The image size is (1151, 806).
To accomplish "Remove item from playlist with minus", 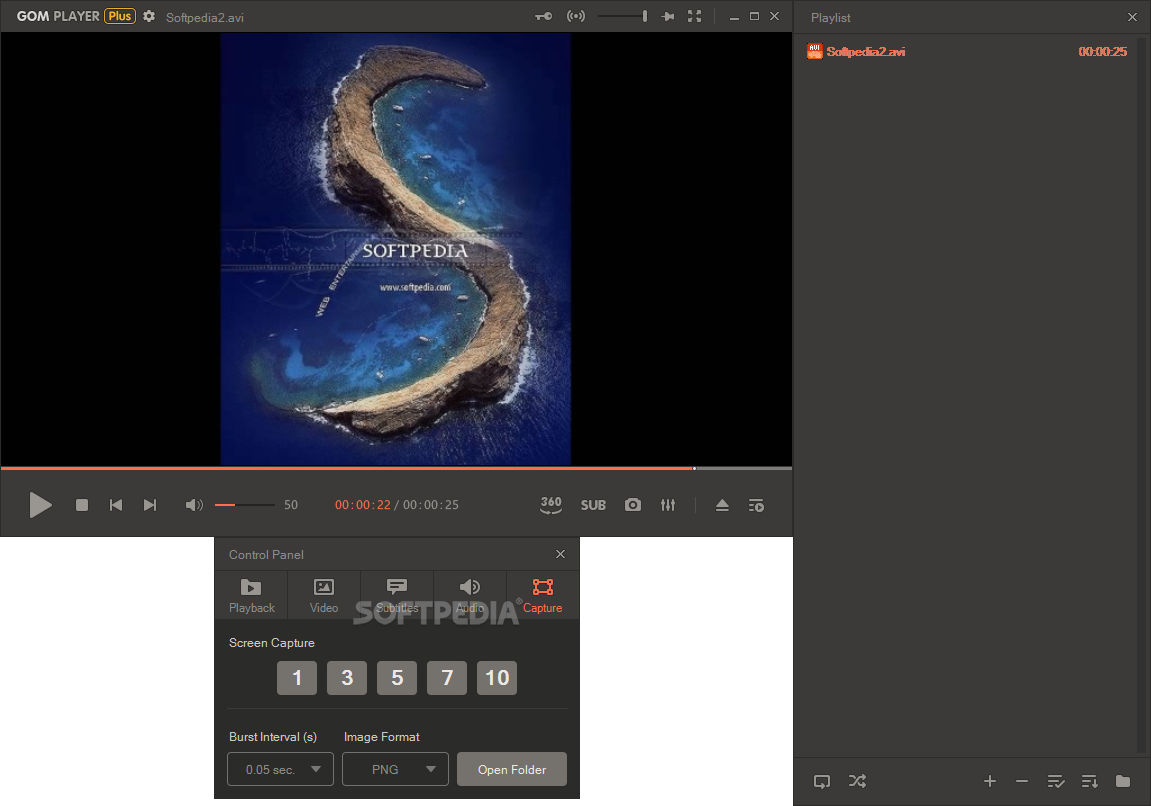I will tap(1022, 781).
